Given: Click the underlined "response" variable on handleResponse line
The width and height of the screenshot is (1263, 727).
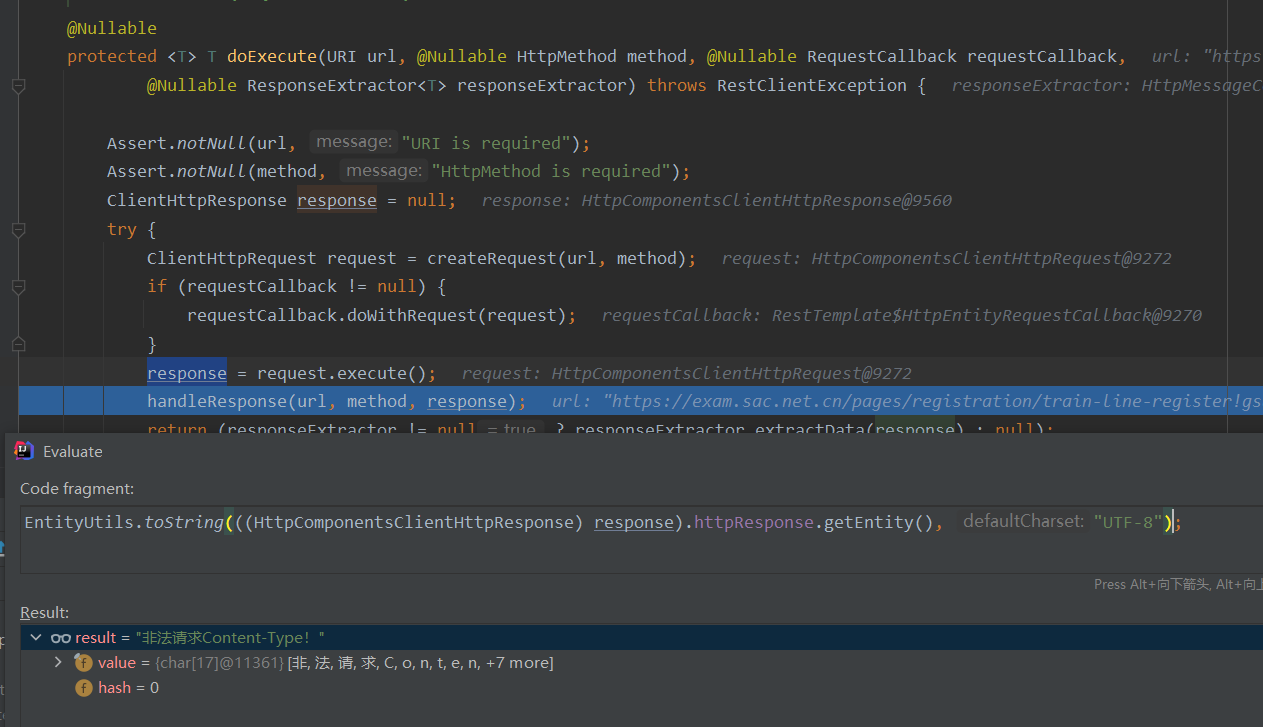Looking at the screenshot, I should pyautogui.click(x=466, y=400).
